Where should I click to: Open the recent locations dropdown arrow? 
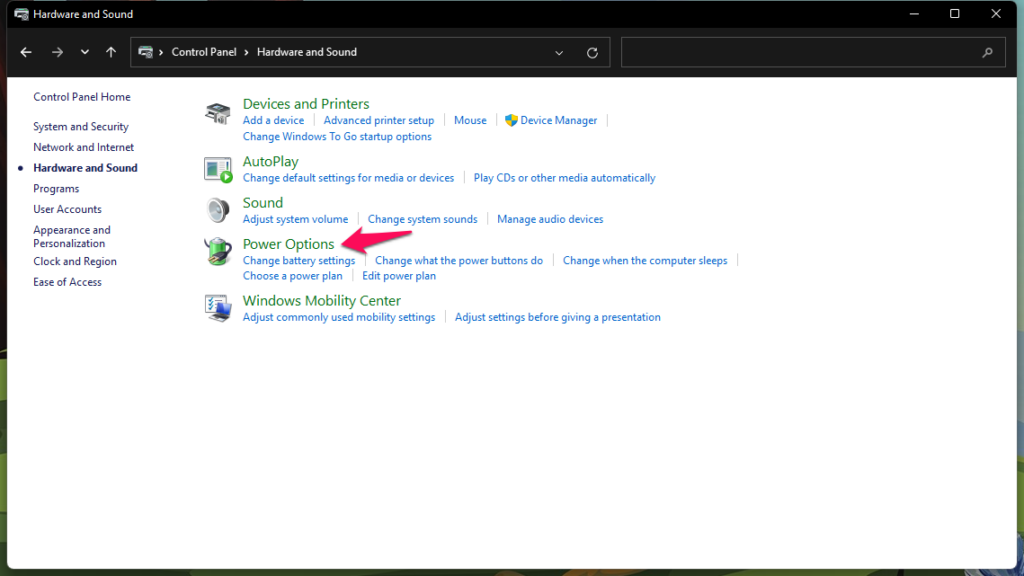[x=84, y=52]
